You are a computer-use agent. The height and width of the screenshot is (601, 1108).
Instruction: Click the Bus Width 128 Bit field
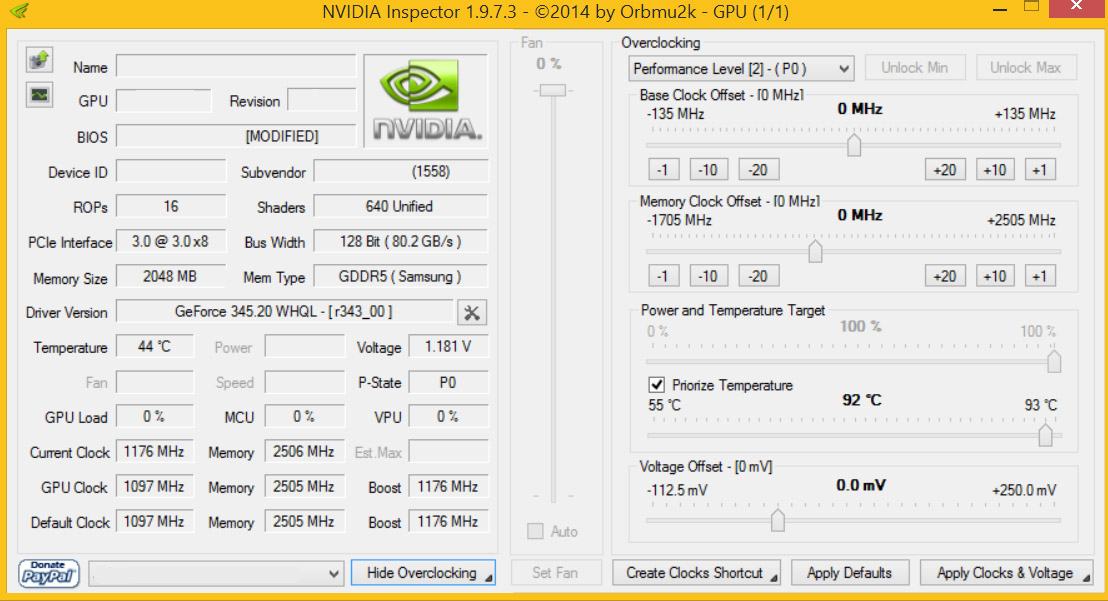[x=401, y=242]
